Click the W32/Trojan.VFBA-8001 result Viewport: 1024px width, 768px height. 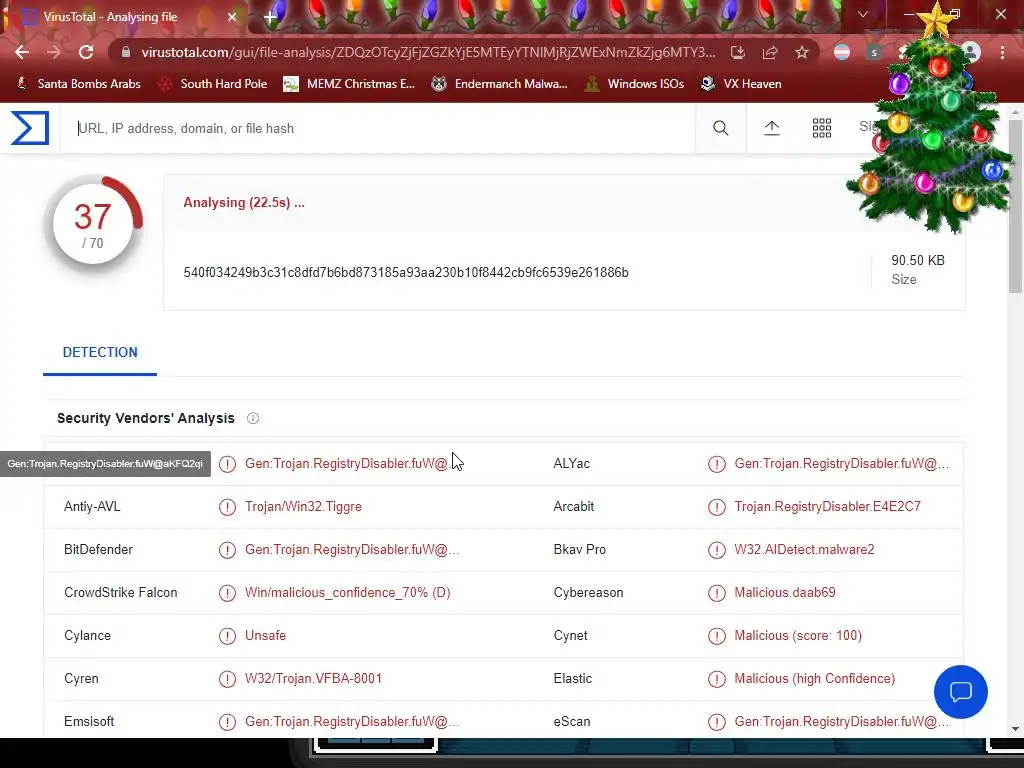[313, 679]
